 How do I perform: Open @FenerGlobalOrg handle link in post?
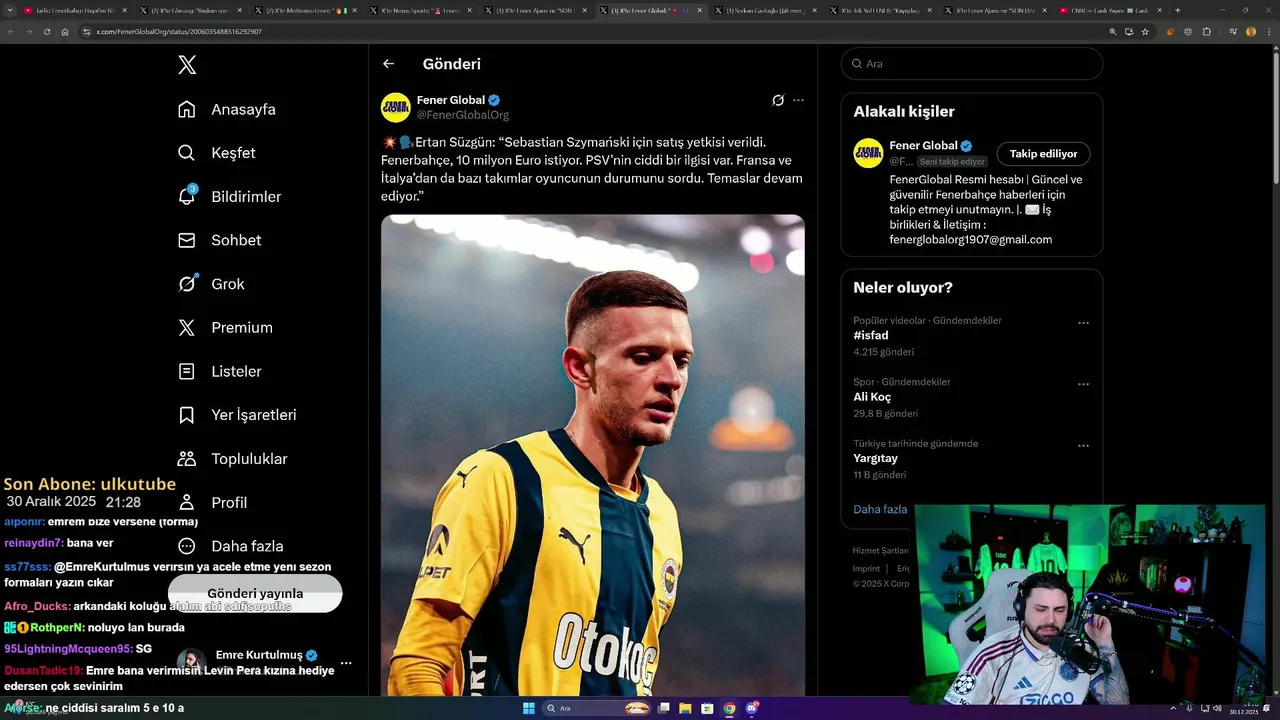coord(463,115)
